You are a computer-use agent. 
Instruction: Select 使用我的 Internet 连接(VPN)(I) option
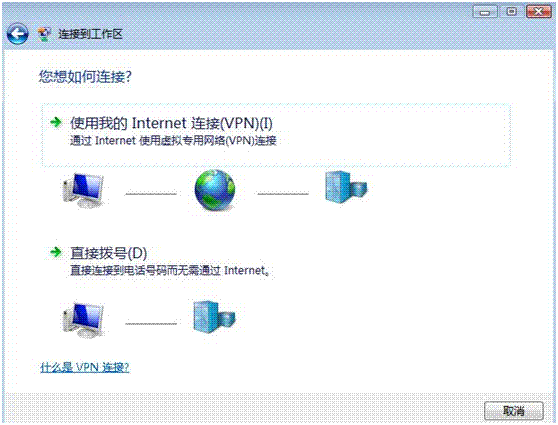point(276,135)
